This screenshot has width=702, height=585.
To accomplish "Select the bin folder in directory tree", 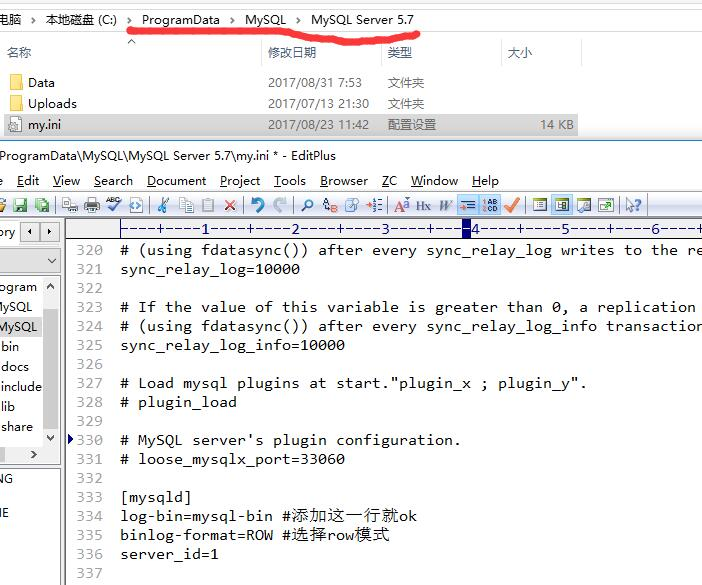I will 10,347.
